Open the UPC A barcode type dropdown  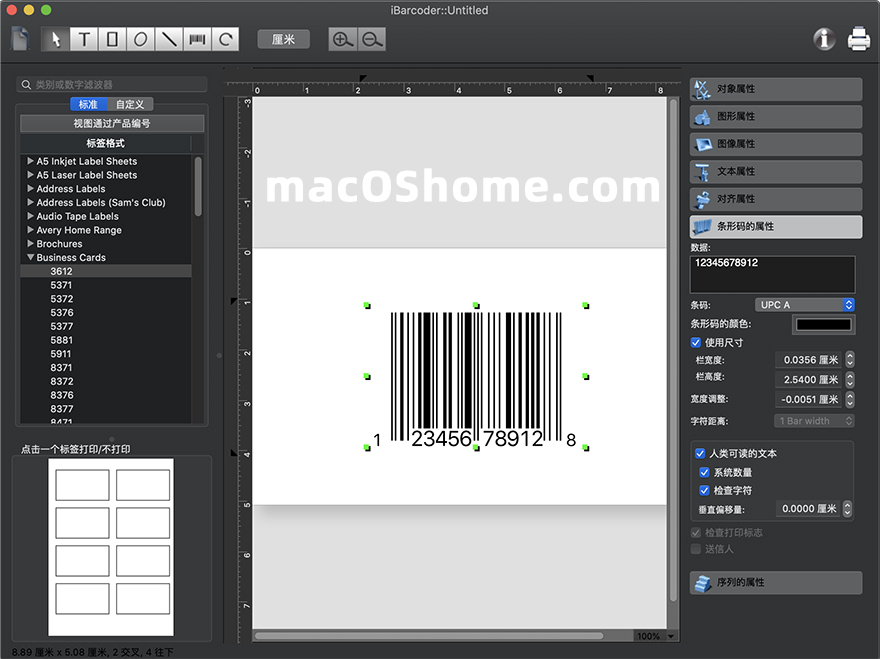pyautogui.click(x=804, y=305)
